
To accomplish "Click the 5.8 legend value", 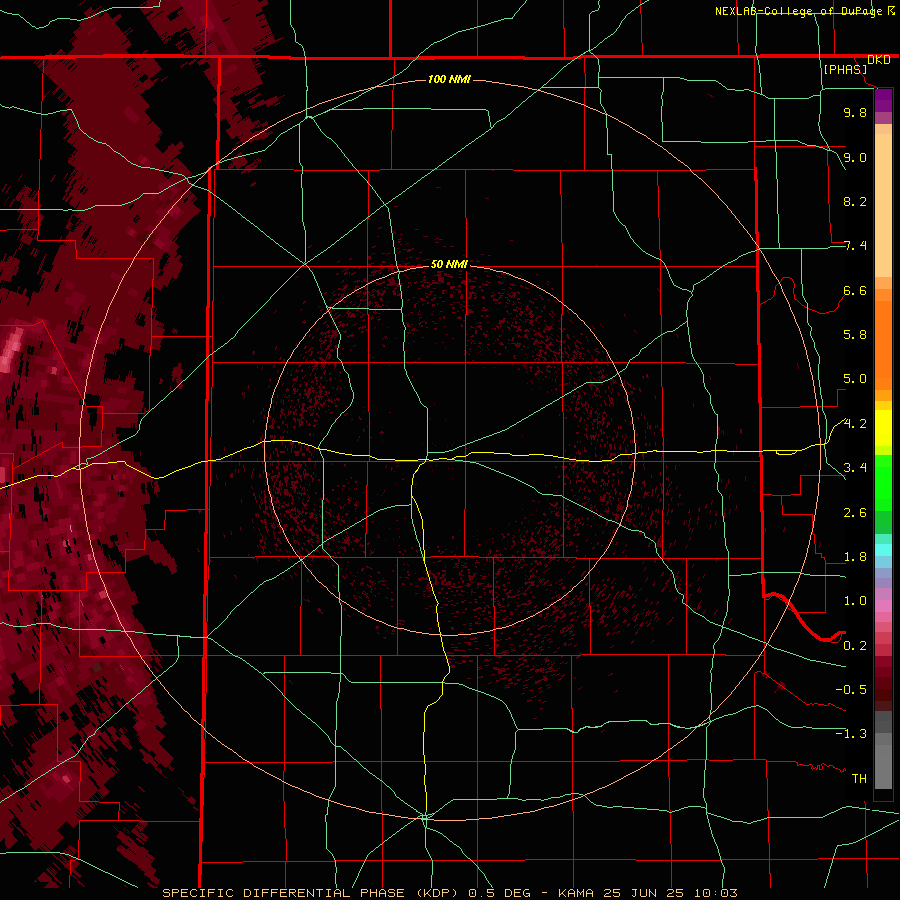I will pyautogui.click(x=855, y=335).
